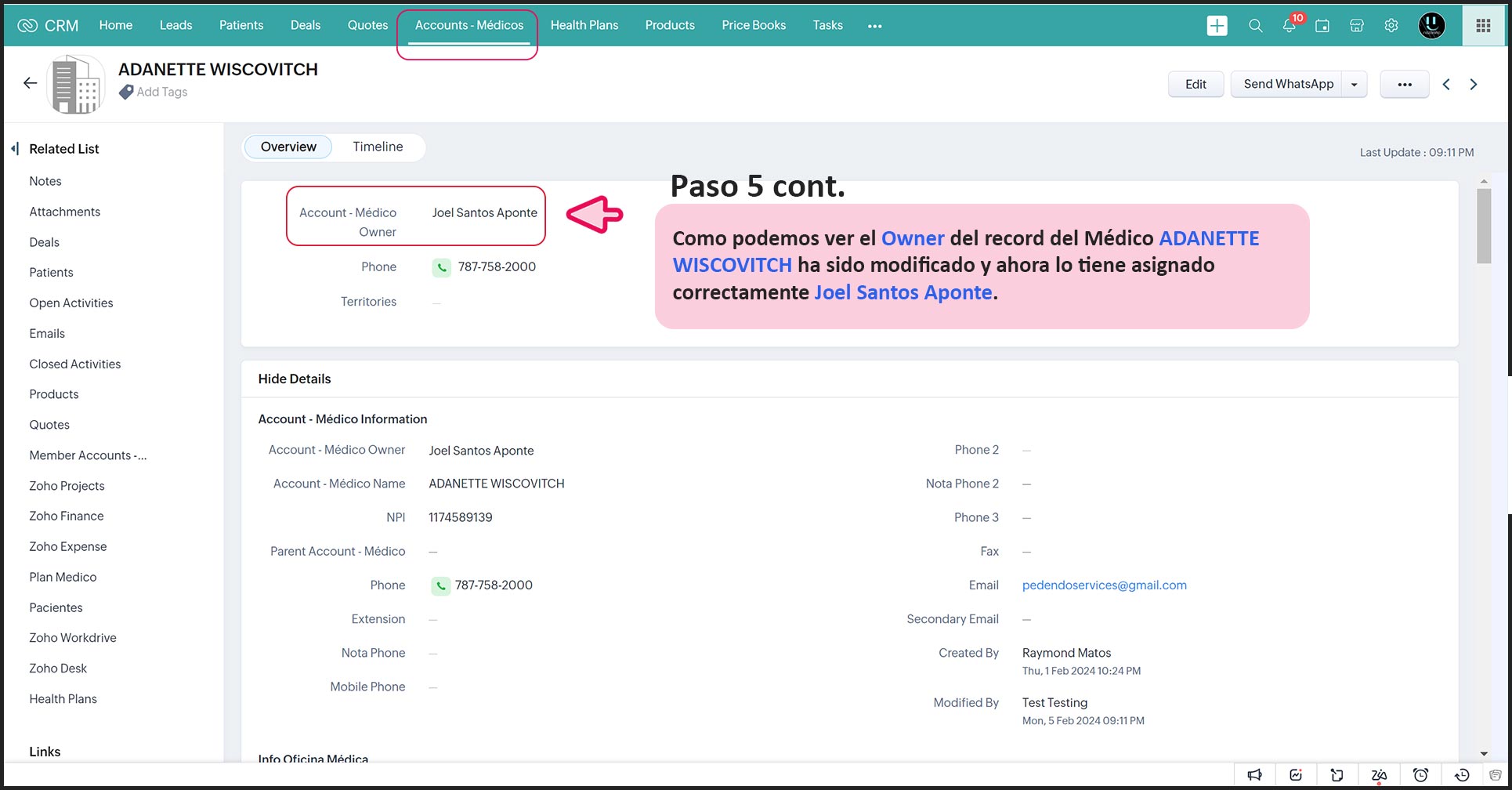Open the apps grid launcher icon
Image resolution: width=1512 pixels, height=790 pixels.
pos(1483,26)
